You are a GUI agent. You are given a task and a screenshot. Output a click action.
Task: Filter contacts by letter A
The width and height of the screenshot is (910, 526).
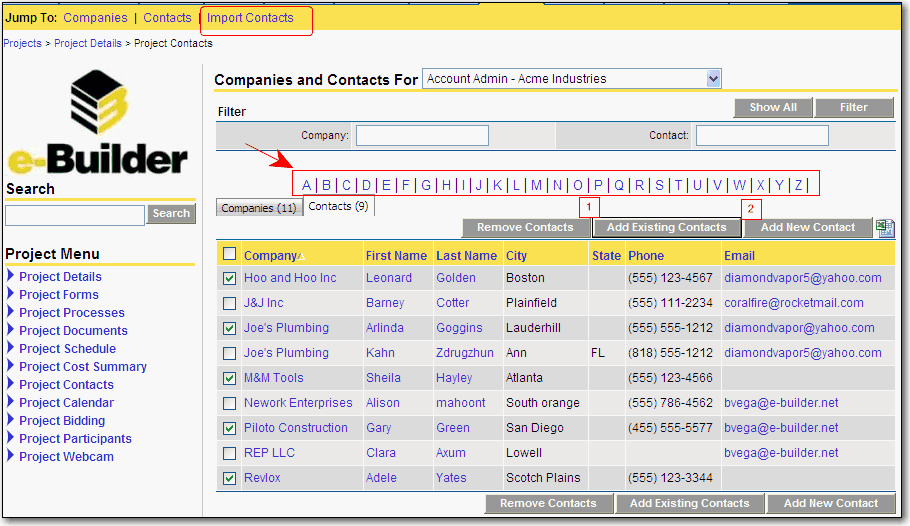tap(306, 185)
